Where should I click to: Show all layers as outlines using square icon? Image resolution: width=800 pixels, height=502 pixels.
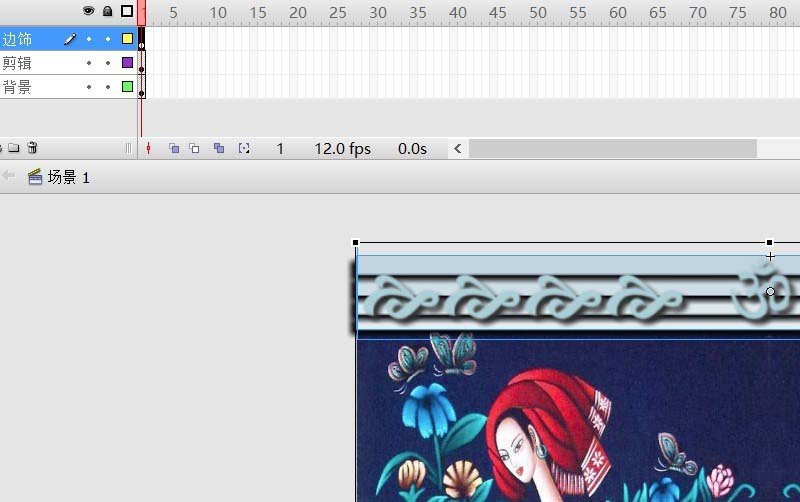tap(127, 11)
